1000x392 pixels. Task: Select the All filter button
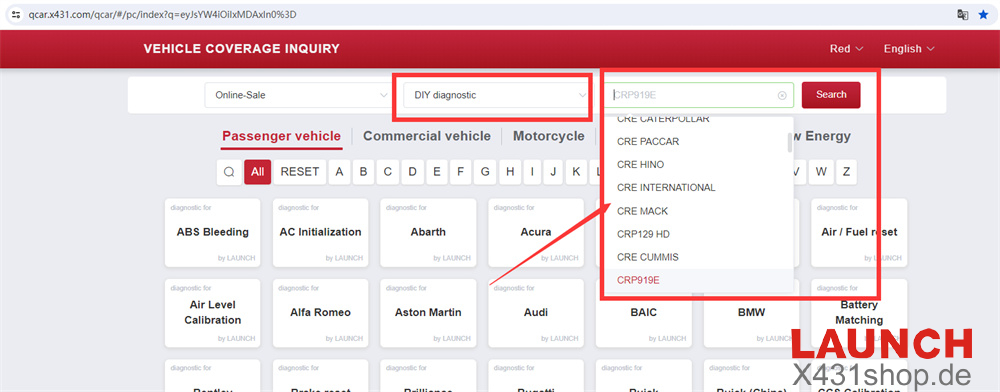click(x=257, y=172)
